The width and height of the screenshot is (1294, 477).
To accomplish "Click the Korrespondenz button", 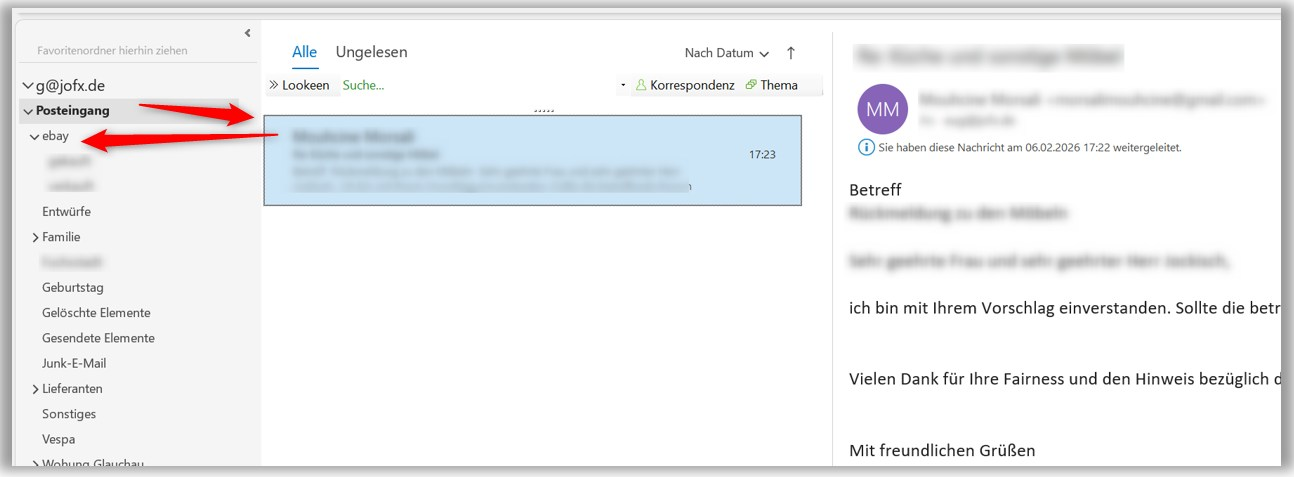I will pyautogui.click(x=685, y=85).
